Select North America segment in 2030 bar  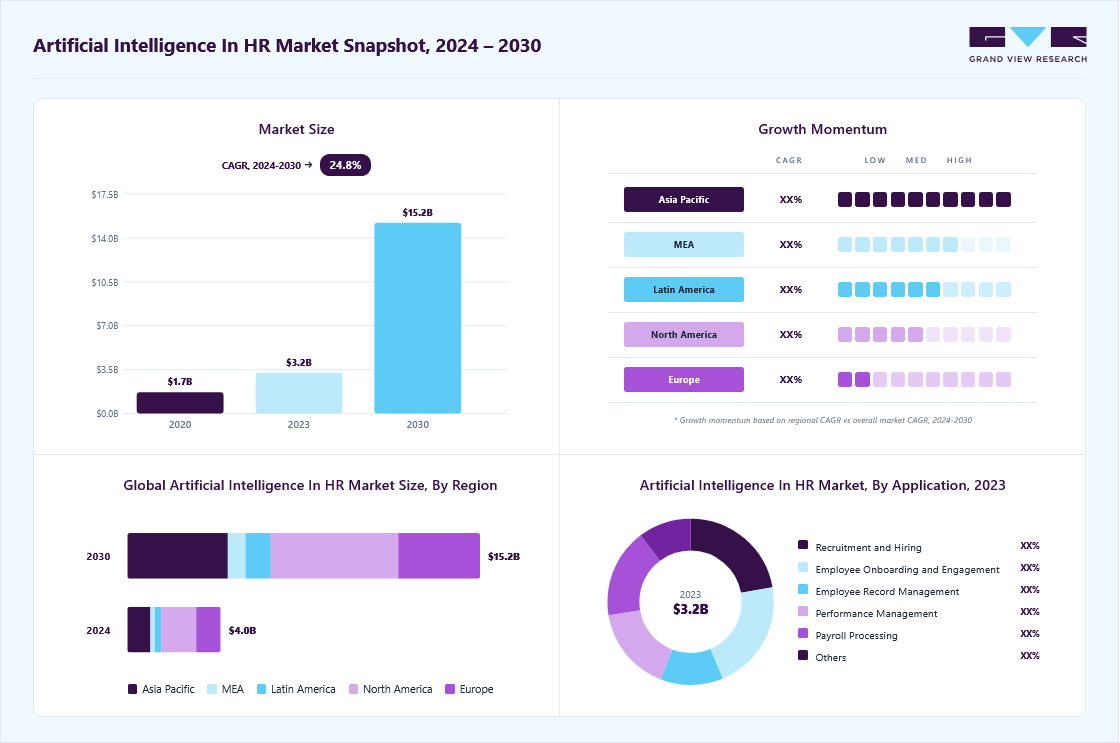click(334, 556)
